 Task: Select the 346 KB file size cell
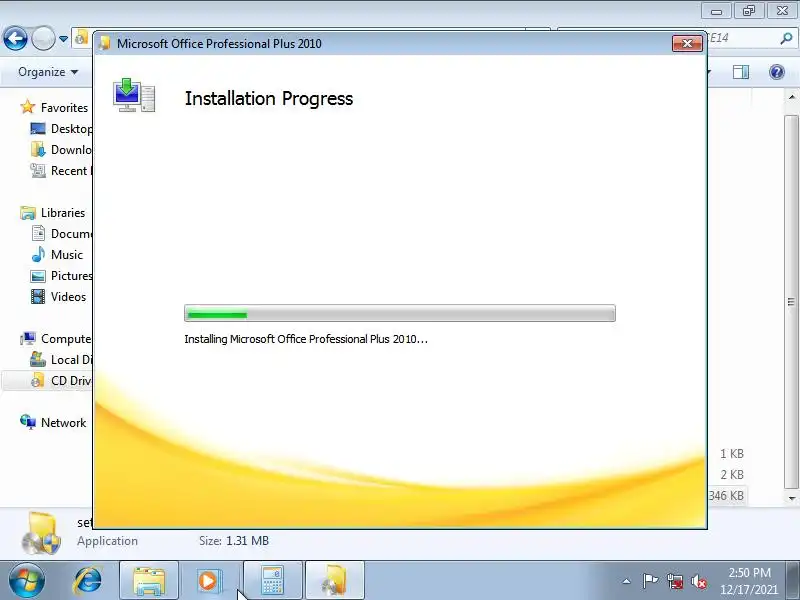coord(726,495)
